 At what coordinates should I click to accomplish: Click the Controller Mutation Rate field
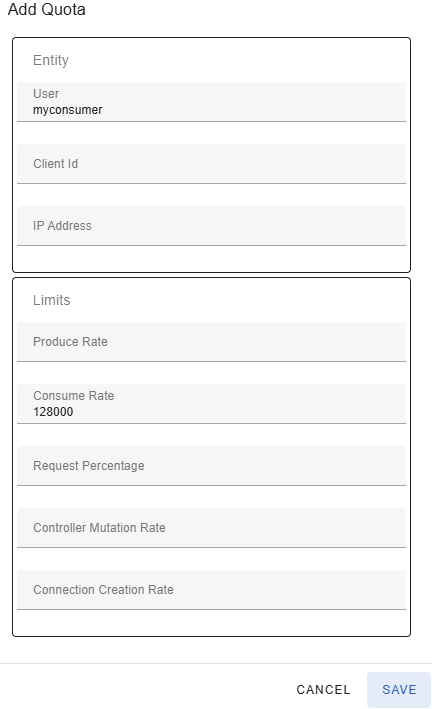pos(211,528)
